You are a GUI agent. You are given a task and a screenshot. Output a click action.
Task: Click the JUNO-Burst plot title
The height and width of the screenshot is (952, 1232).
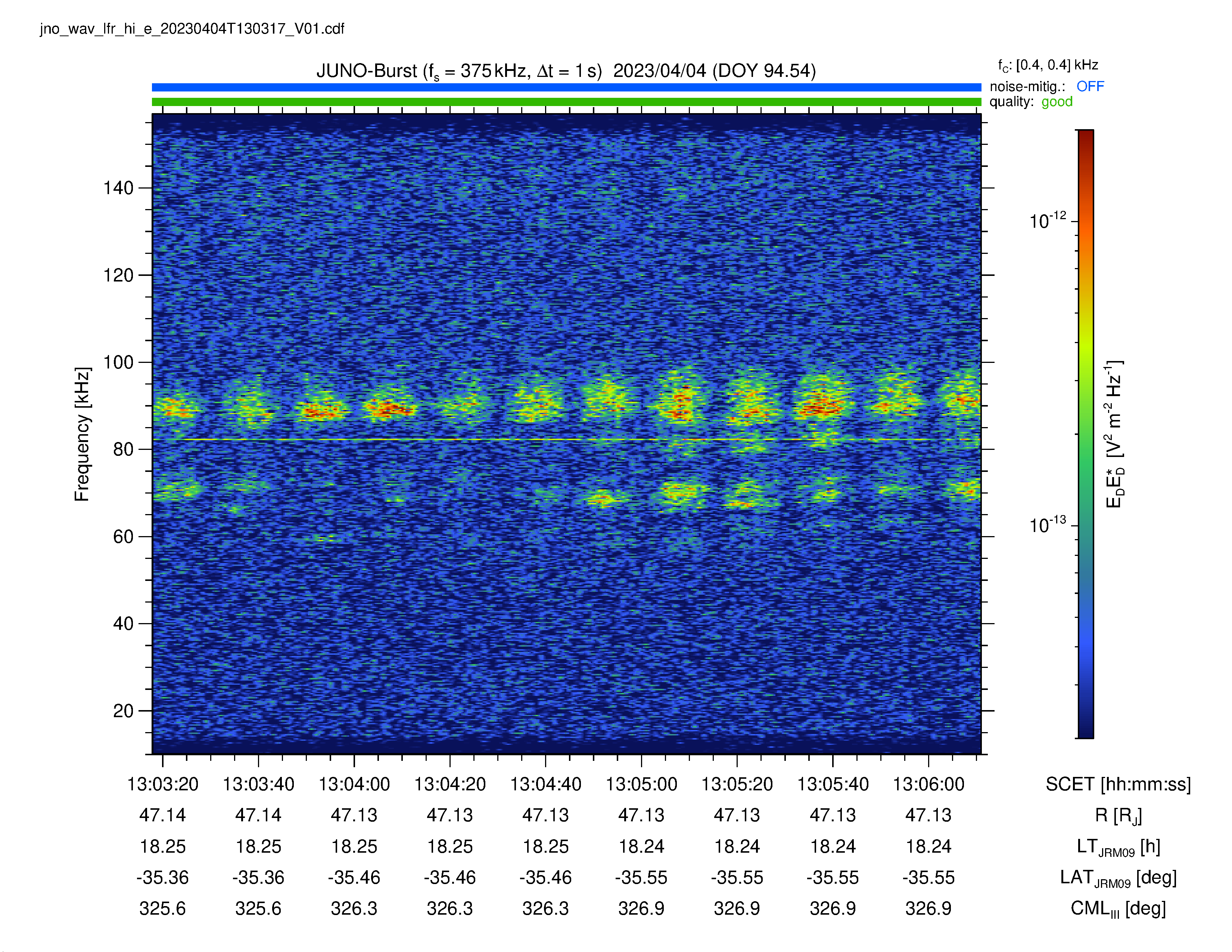point(566,71)
